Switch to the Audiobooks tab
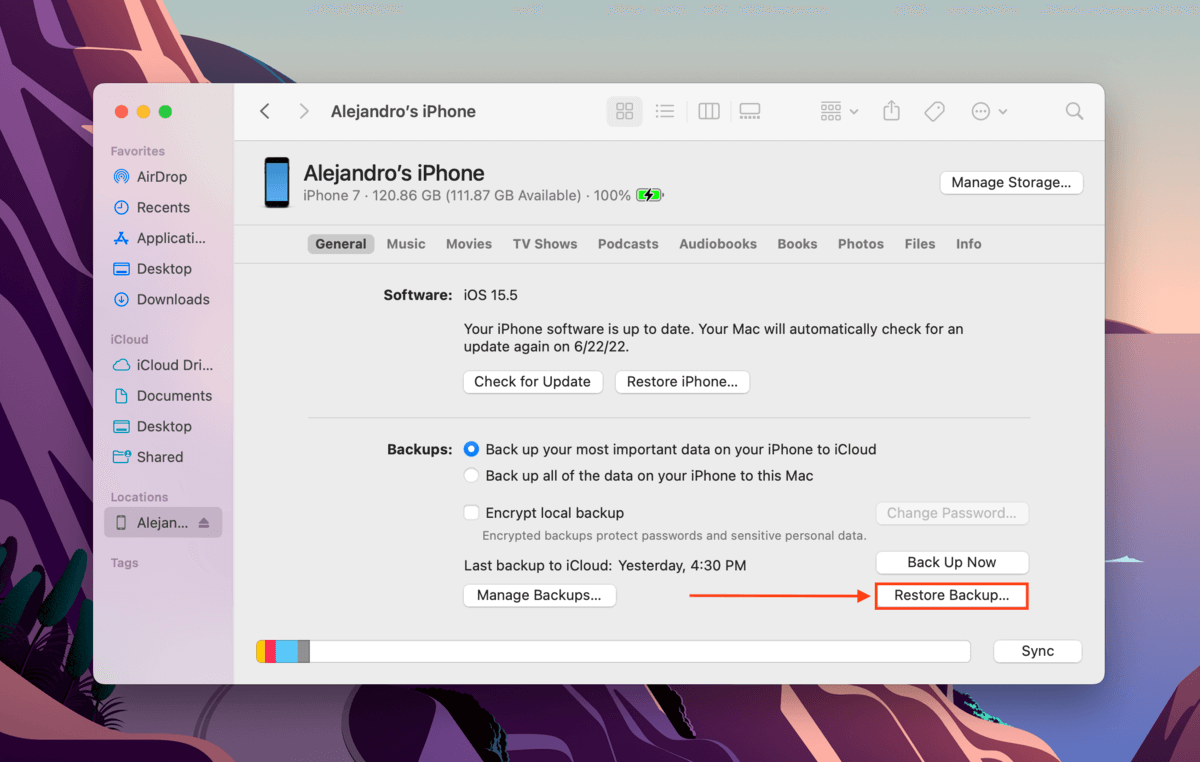This screenshot has height=762, width=1200. pos(718,244)
